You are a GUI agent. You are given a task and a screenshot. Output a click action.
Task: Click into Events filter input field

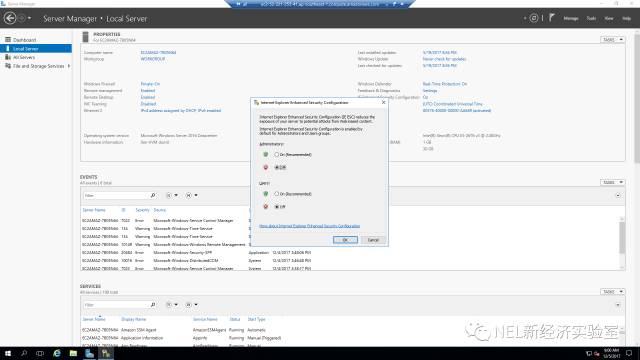pos(116,196)
